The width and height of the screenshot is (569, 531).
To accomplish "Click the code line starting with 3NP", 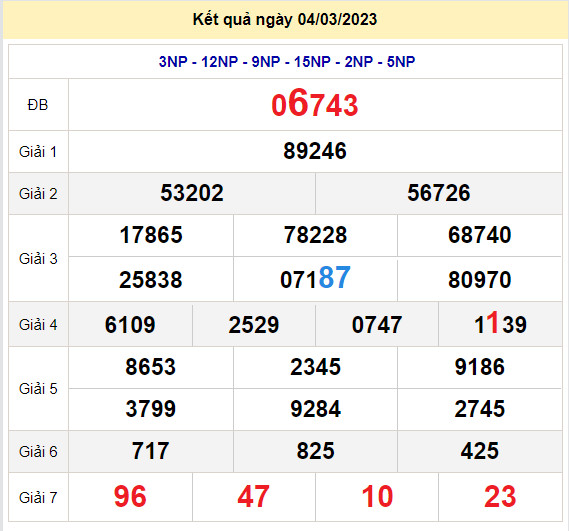I will click(x=287, y=62).
